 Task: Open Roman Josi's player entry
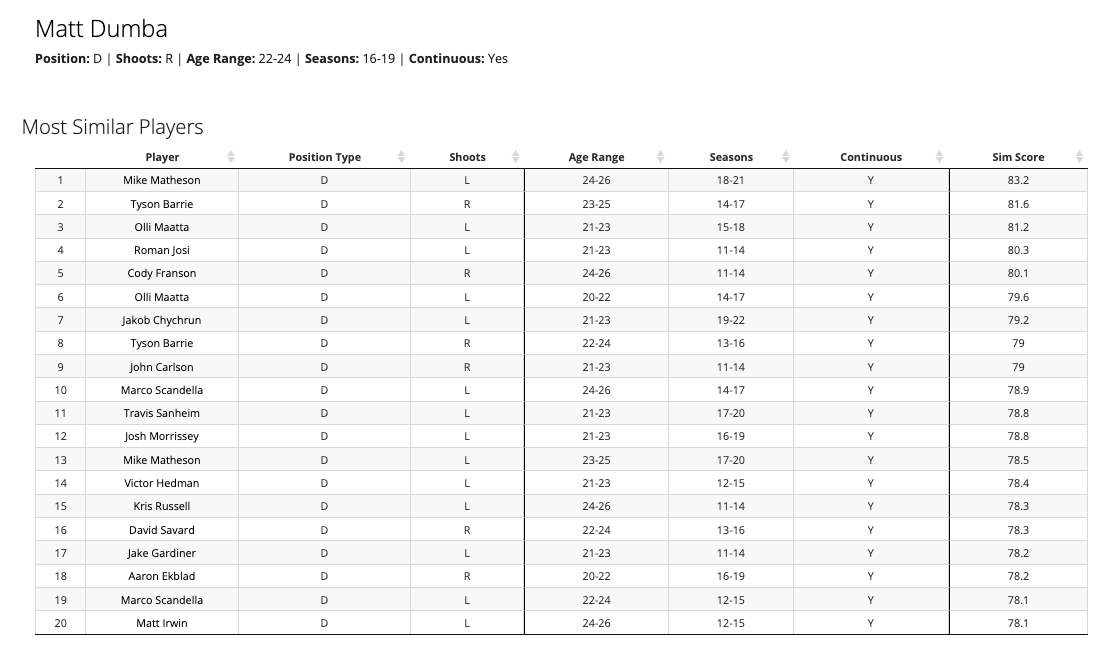tap(162, 250)
